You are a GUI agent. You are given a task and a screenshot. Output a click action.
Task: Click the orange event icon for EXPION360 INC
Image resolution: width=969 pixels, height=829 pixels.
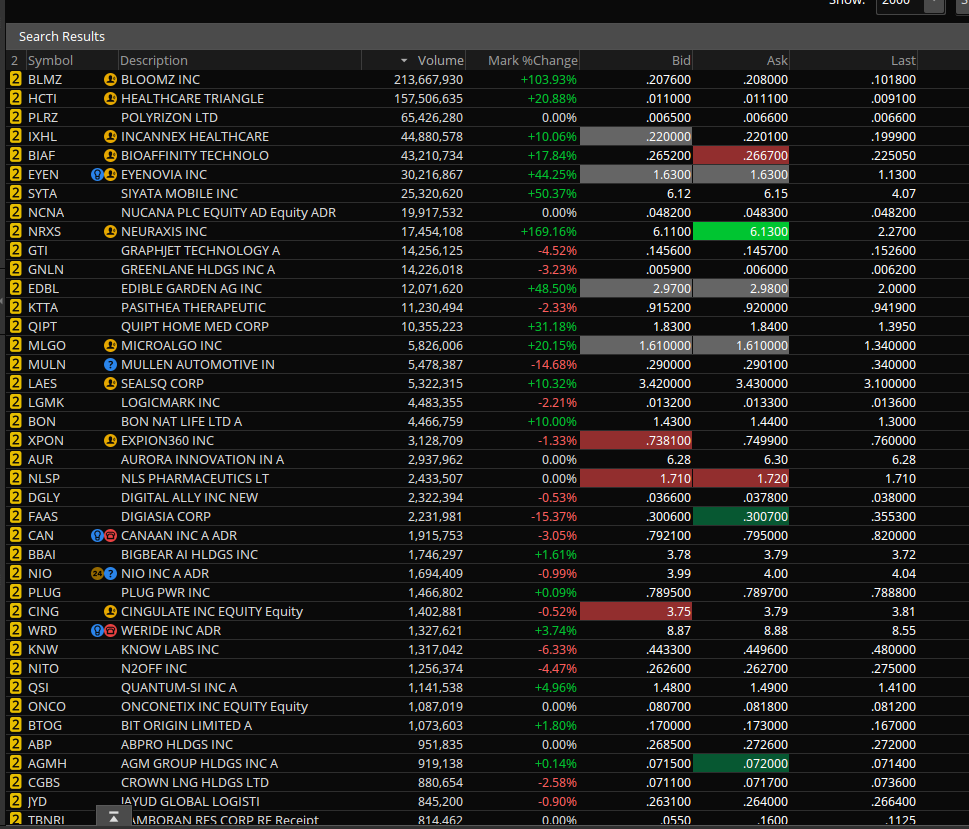(110, 440)
